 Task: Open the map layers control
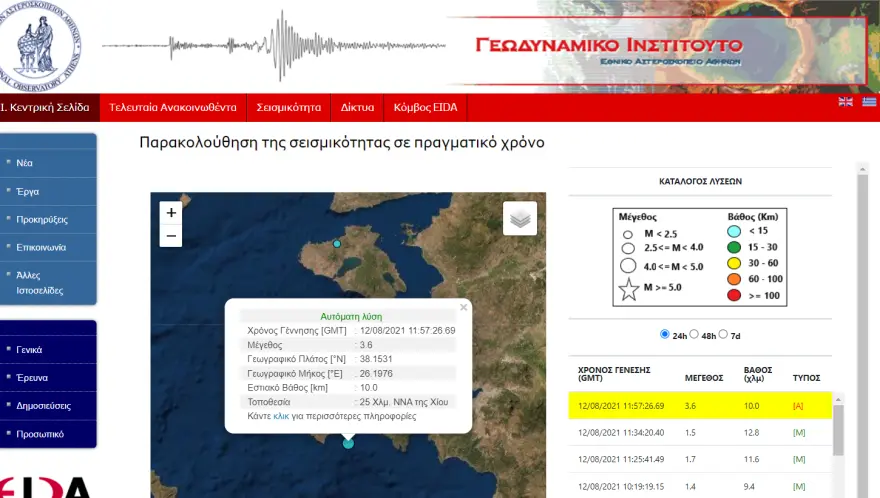(519, 218)
